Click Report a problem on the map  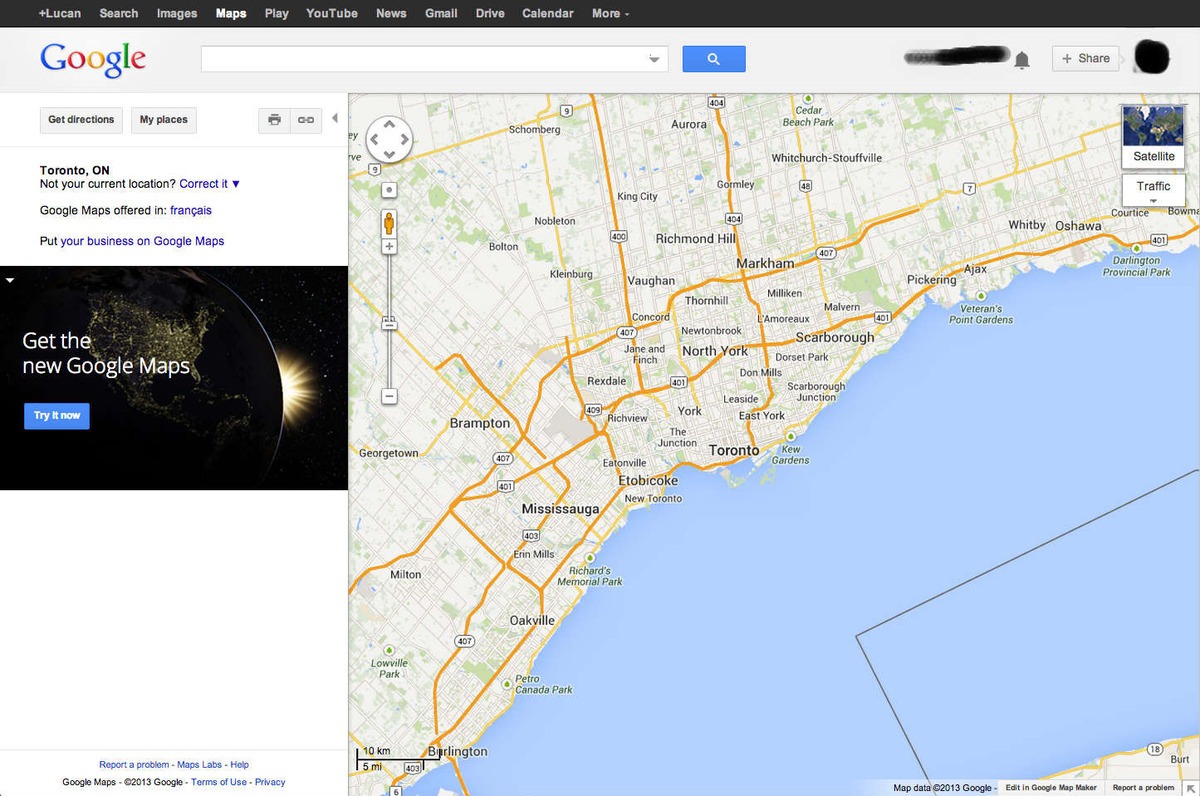coord(1143,788)
